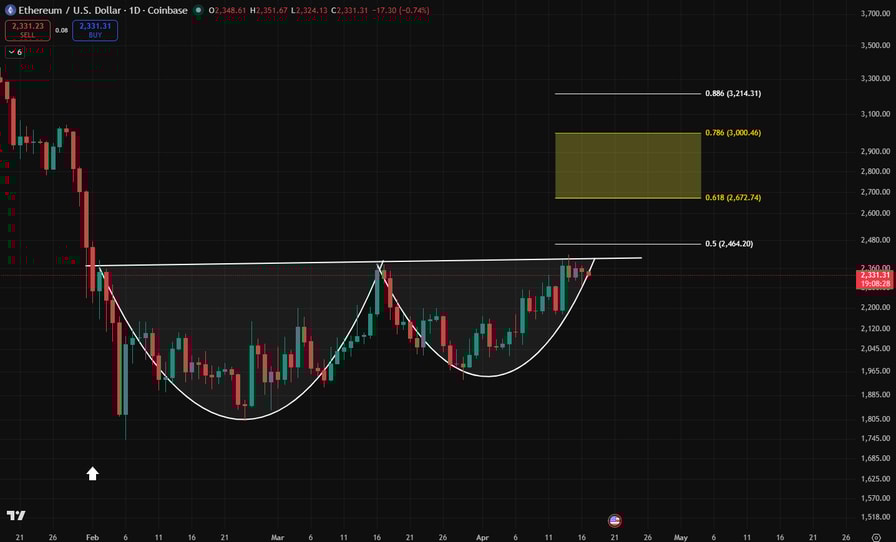Click the Ethereum symbol logo icon
This screenshot has height=542, width=896.
(x=10, y=10)
